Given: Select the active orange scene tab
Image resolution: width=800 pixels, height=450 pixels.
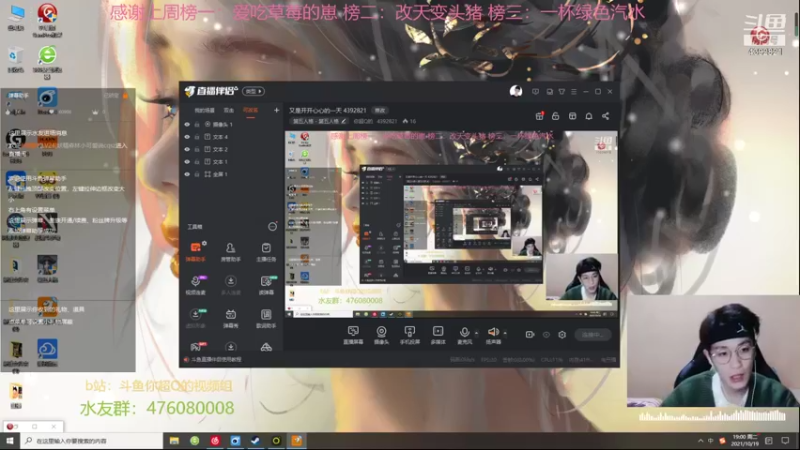Looking at the screenshot, I should (251, 110).
